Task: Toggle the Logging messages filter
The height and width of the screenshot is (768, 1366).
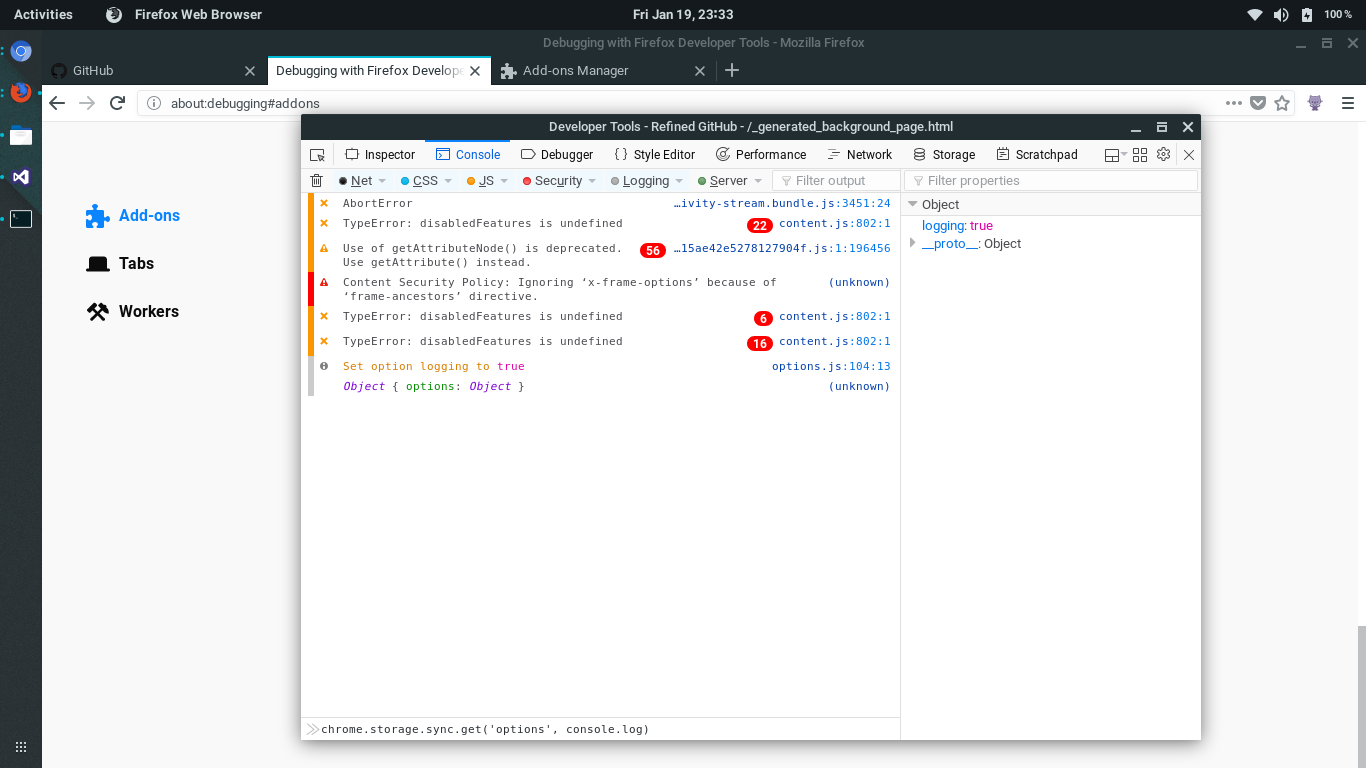Action: [640, 181]
